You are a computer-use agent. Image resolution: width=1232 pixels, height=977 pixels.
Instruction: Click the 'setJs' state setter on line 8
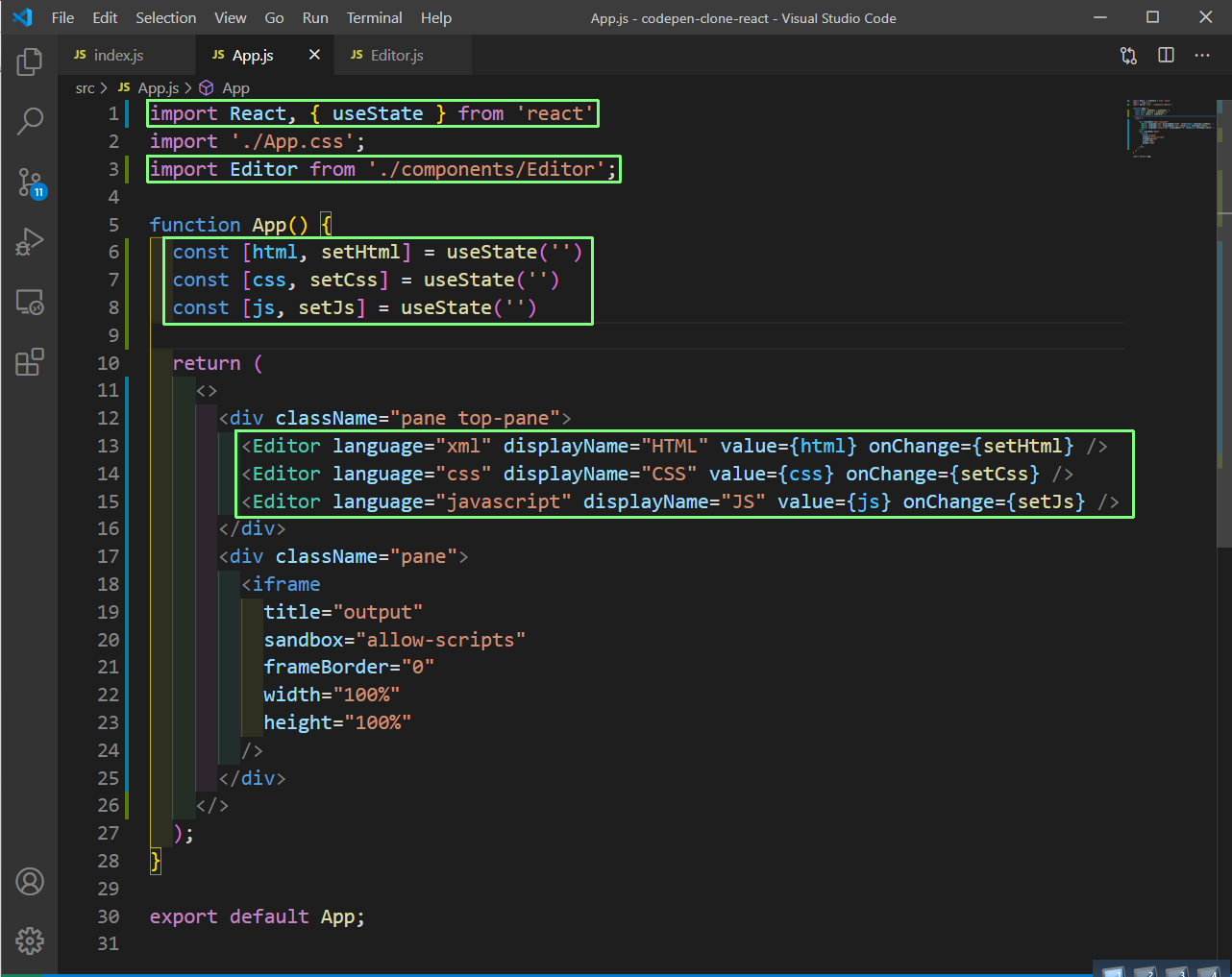click(327, 308)
